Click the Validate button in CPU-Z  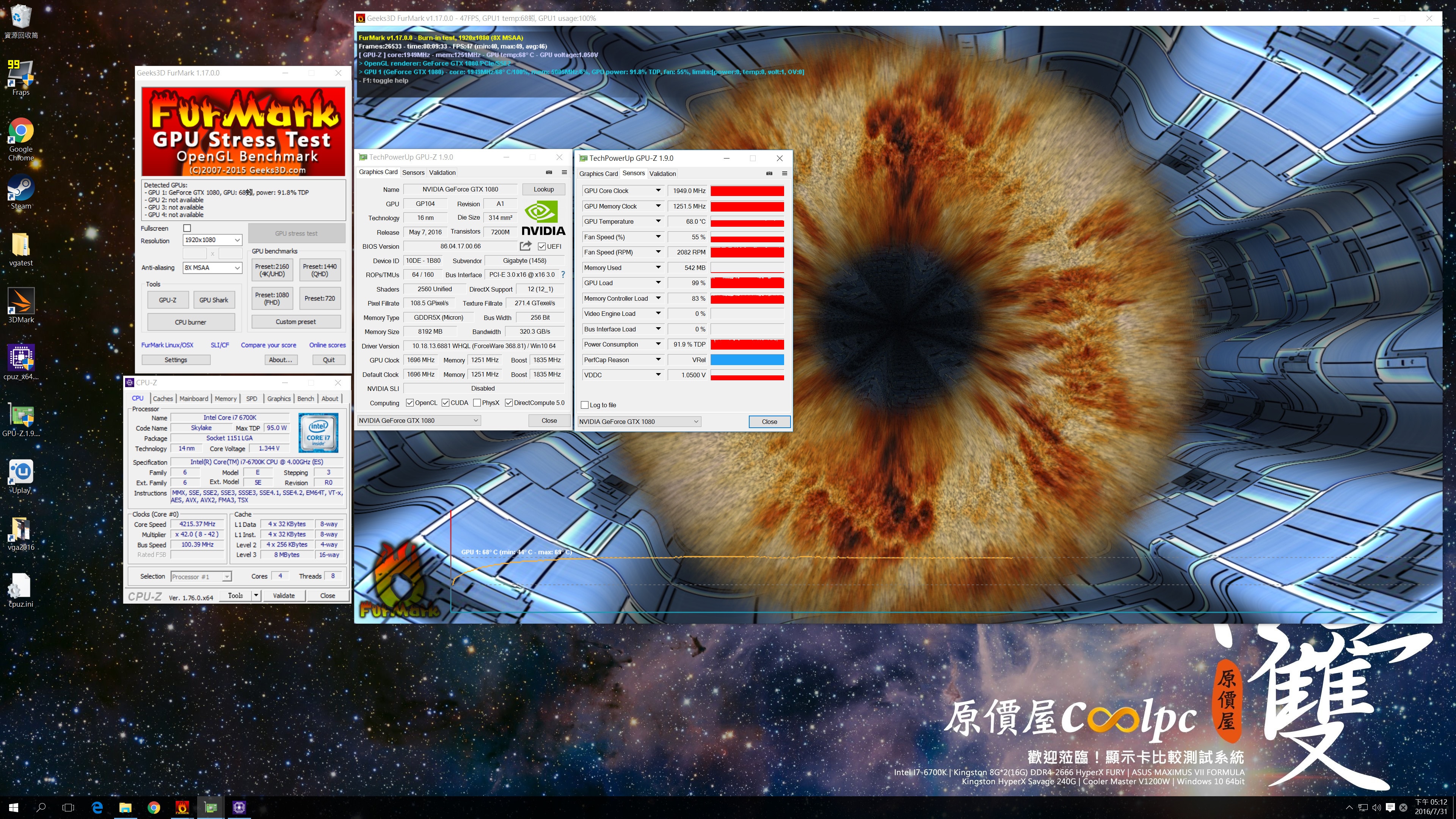[284, 595]
